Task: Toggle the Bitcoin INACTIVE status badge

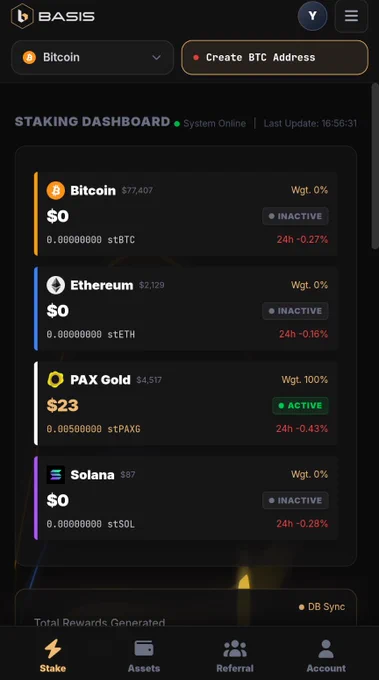Action: [x=295, y=216]
